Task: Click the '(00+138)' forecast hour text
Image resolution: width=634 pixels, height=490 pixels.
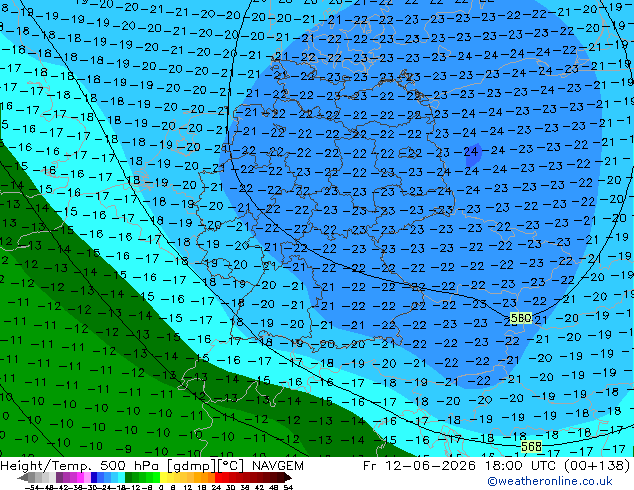Action: tap(598, 466)
